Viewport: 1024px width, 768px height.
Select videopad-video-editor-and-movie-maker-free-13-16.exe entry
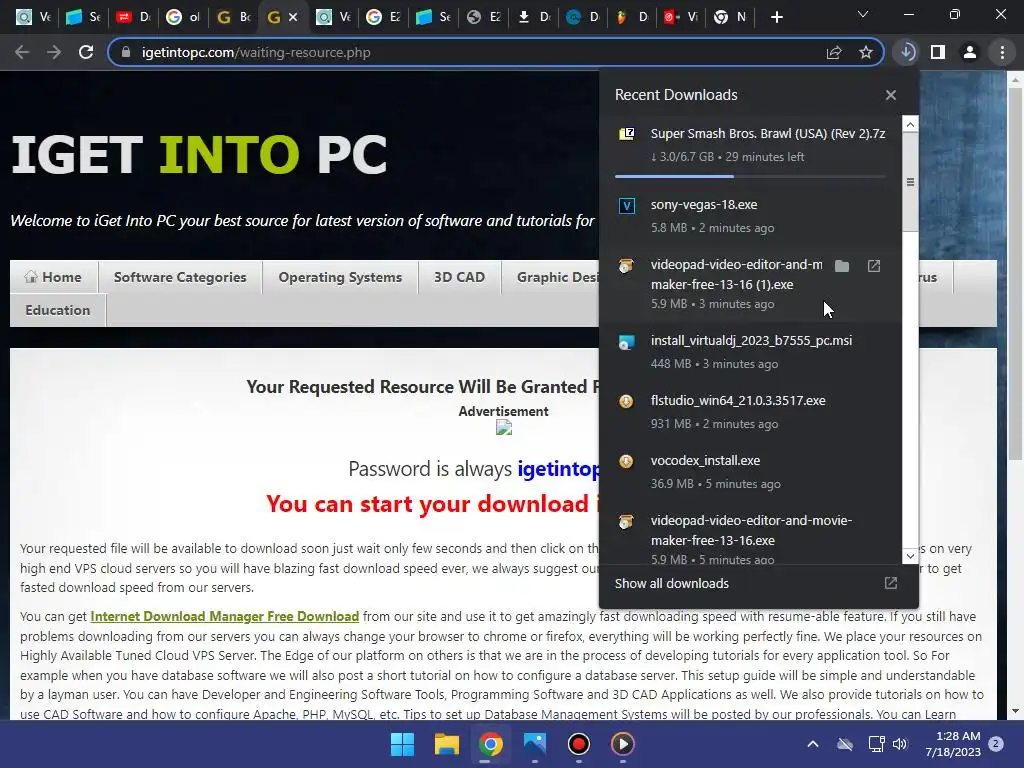[750, 537]
